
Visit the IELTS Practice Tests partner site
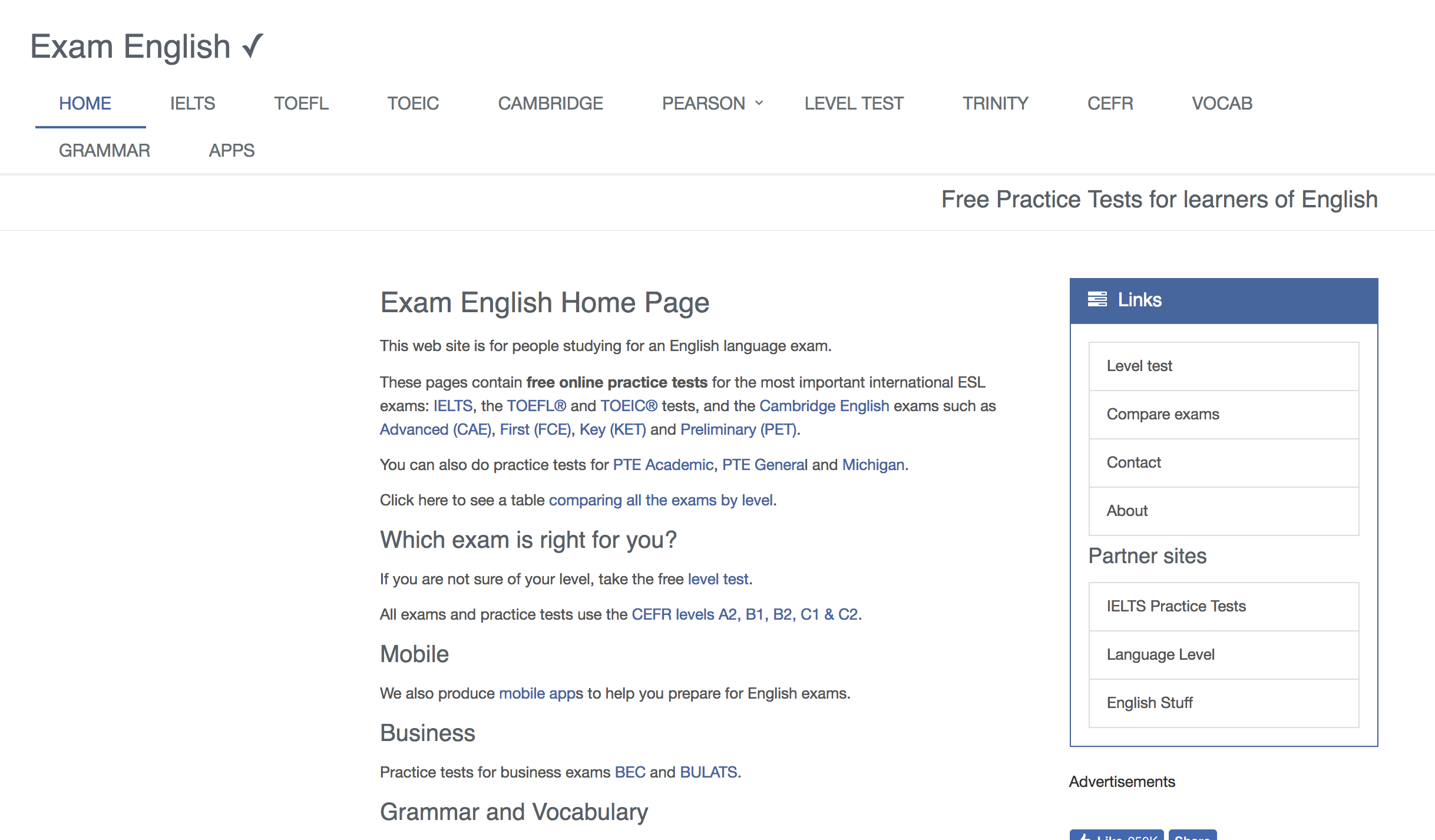1176,606
